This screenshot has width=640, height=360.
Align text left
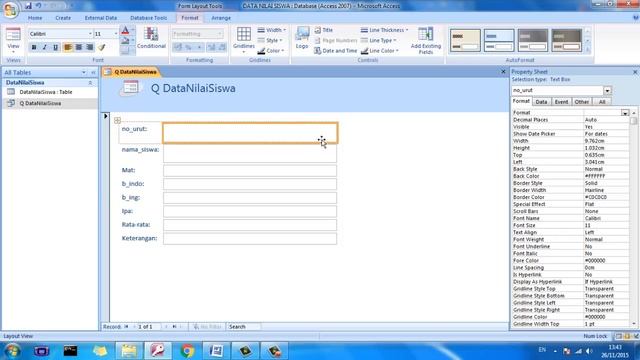tap(68, 47)
